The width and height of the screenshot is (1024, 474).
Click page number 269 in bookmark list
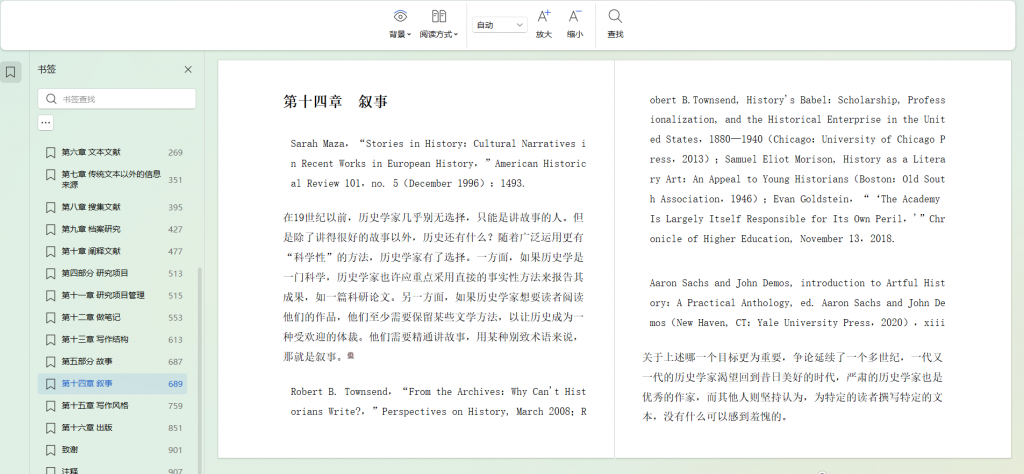coord(175,153)
